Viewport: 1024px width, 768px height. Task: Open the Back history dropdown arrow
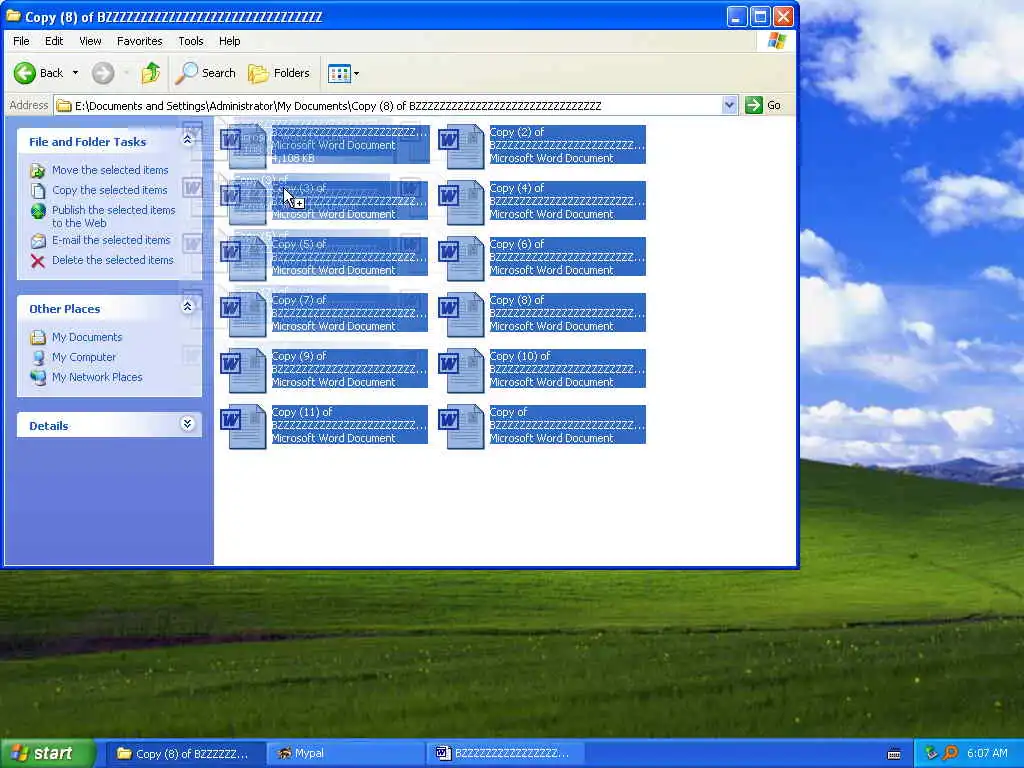tap(76, 73)
